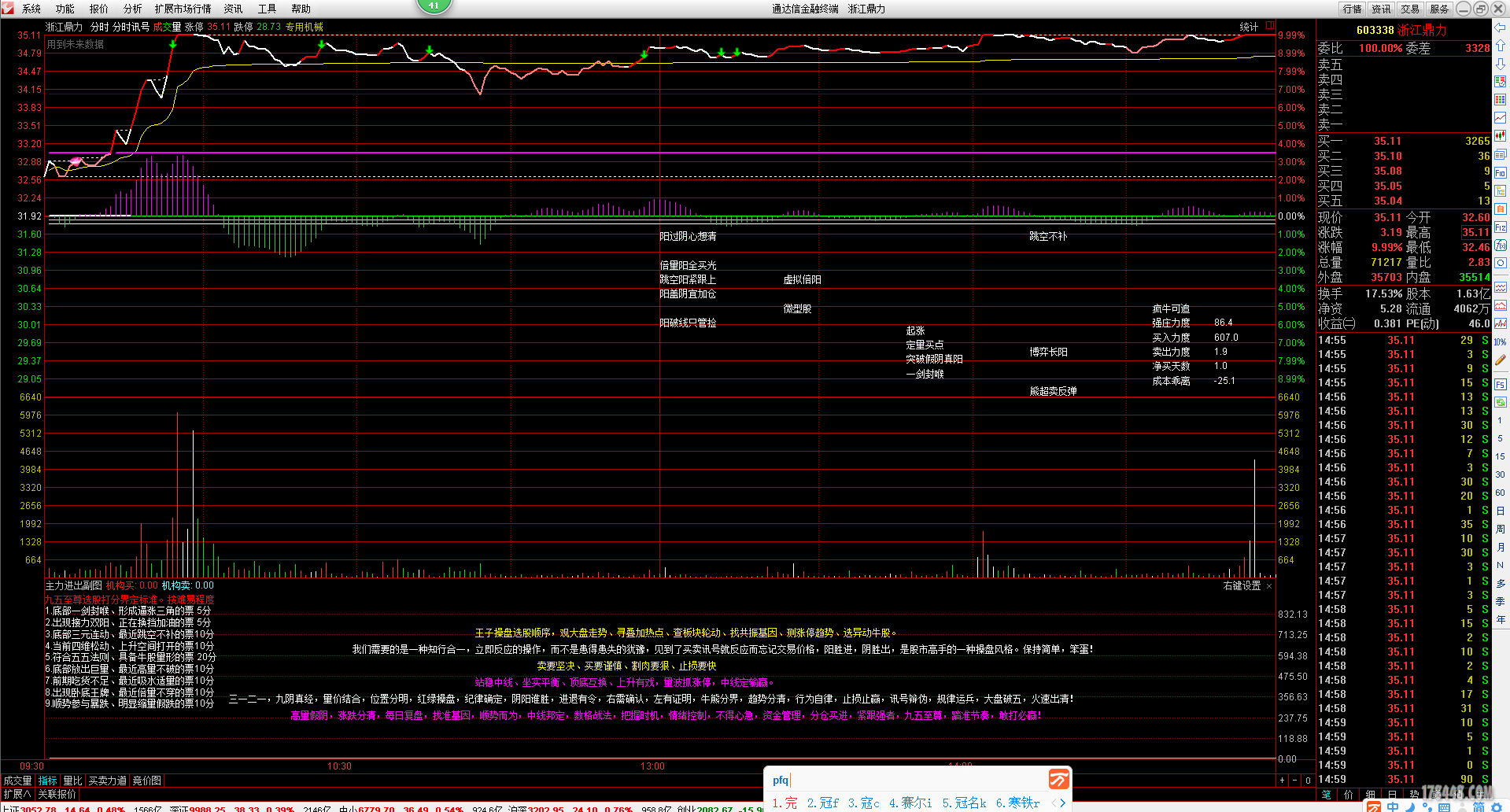The image size is (1510, 812).
Task: Switch to the 成交量 tab
Action: [x=17, y=781]
